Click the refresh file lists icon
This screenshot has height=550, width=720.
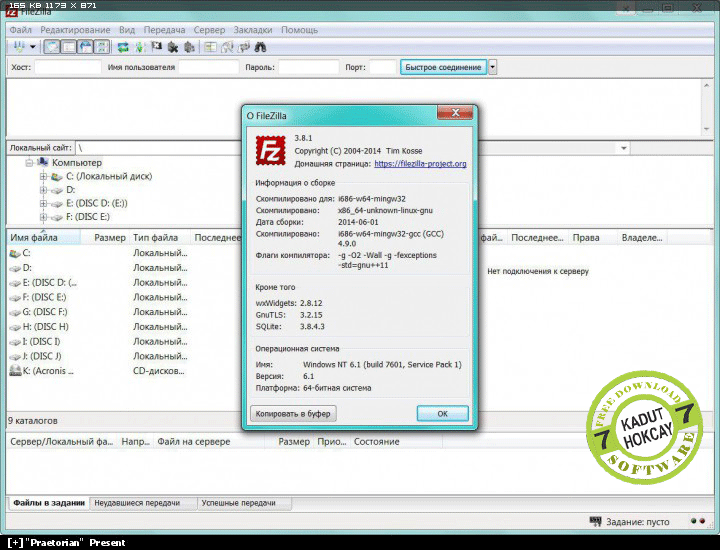[123, 47]
